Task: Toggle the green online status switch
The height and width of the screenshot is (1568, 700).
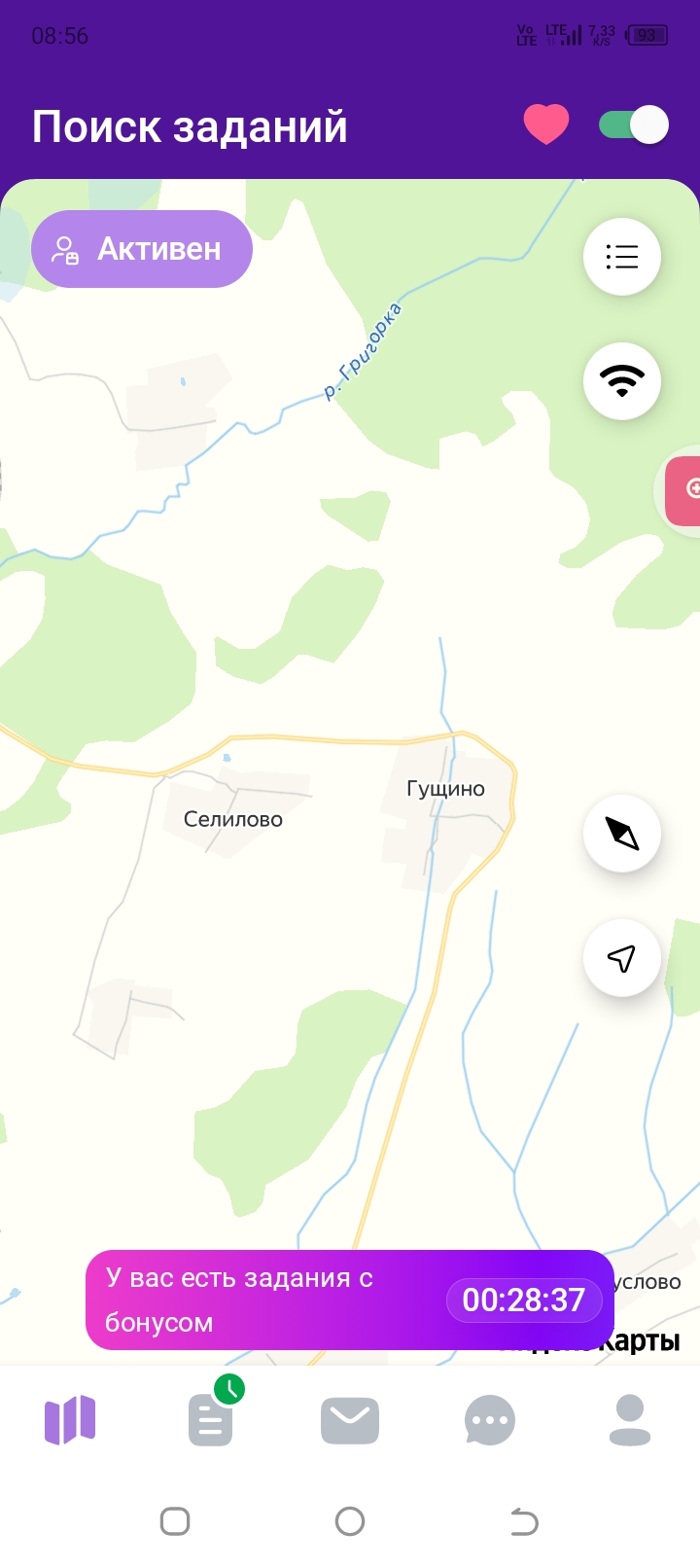Action: click(x=634, y=125)
